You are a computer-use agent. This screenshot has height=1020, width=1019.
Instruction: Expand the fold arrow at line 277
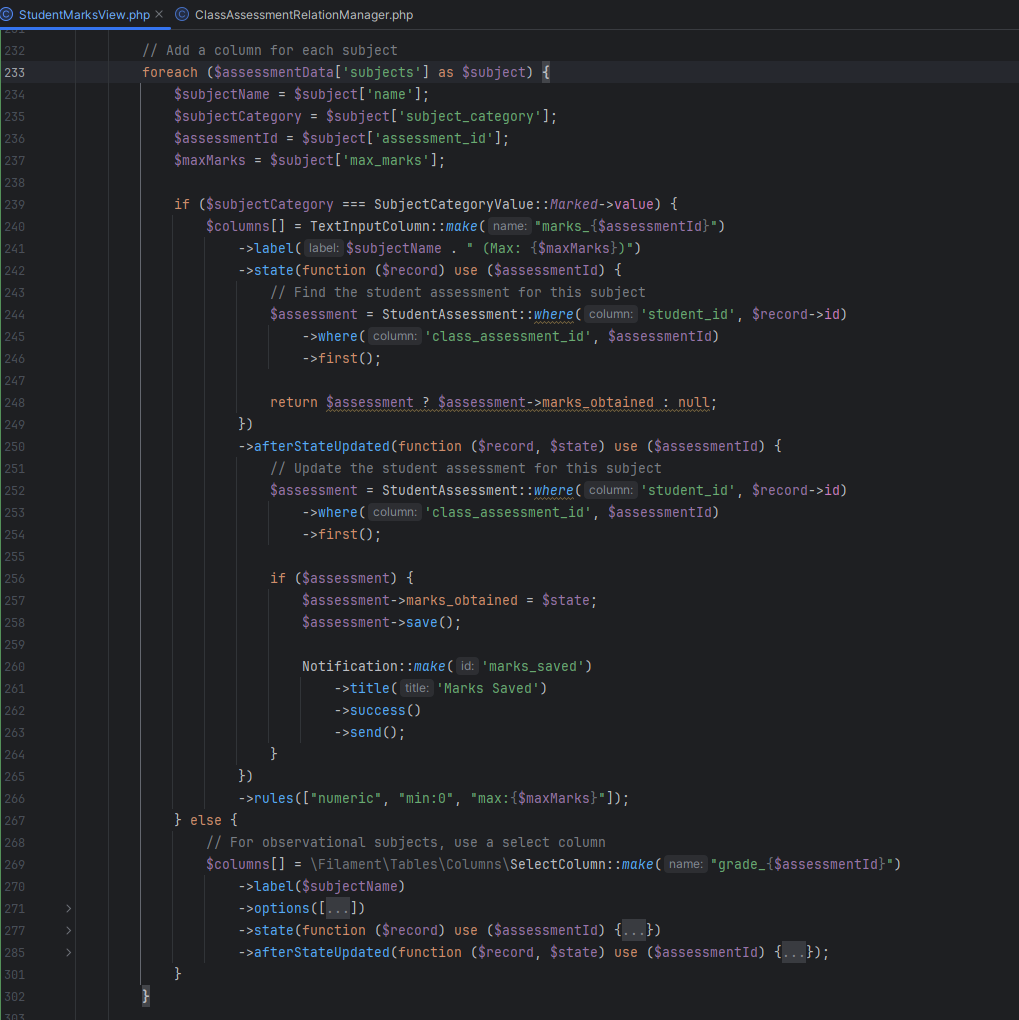point(68,930)
